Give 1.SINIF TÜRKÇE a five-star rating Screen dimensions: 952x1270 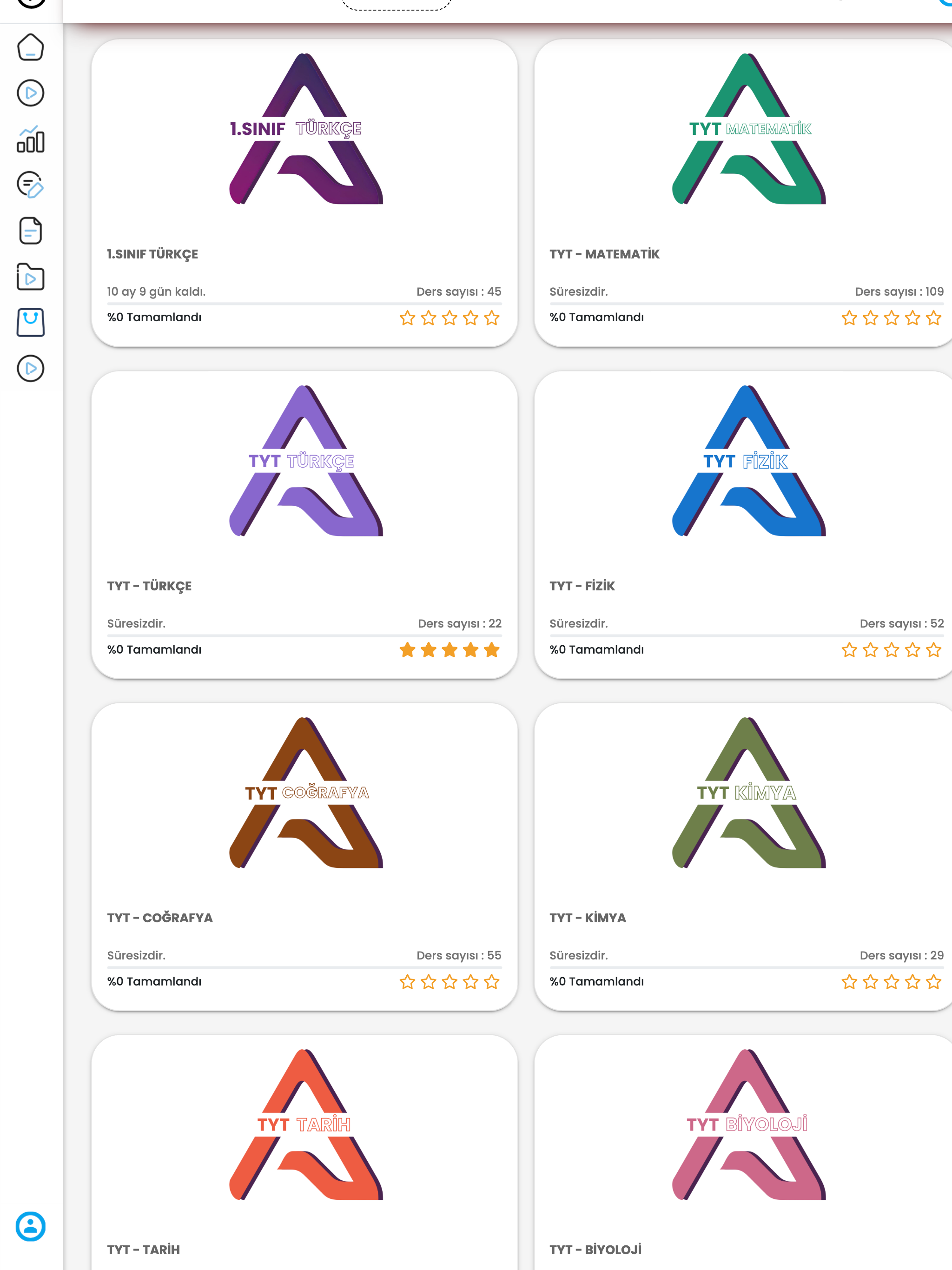click(x=491, y=318)
